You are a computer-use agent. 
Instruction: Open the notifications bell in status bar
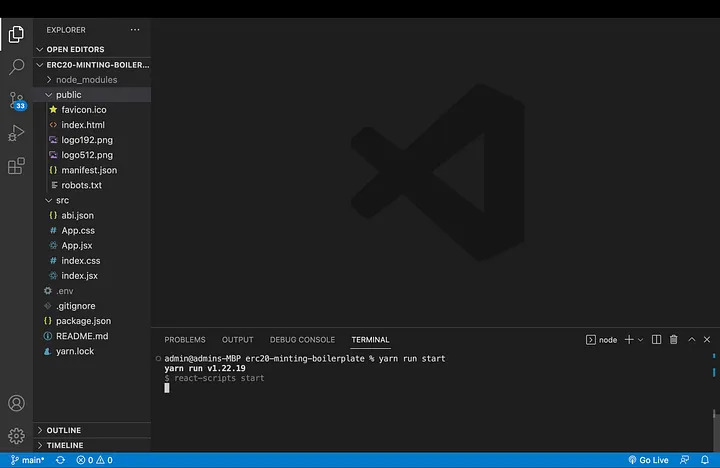click(x=704, y=460)
